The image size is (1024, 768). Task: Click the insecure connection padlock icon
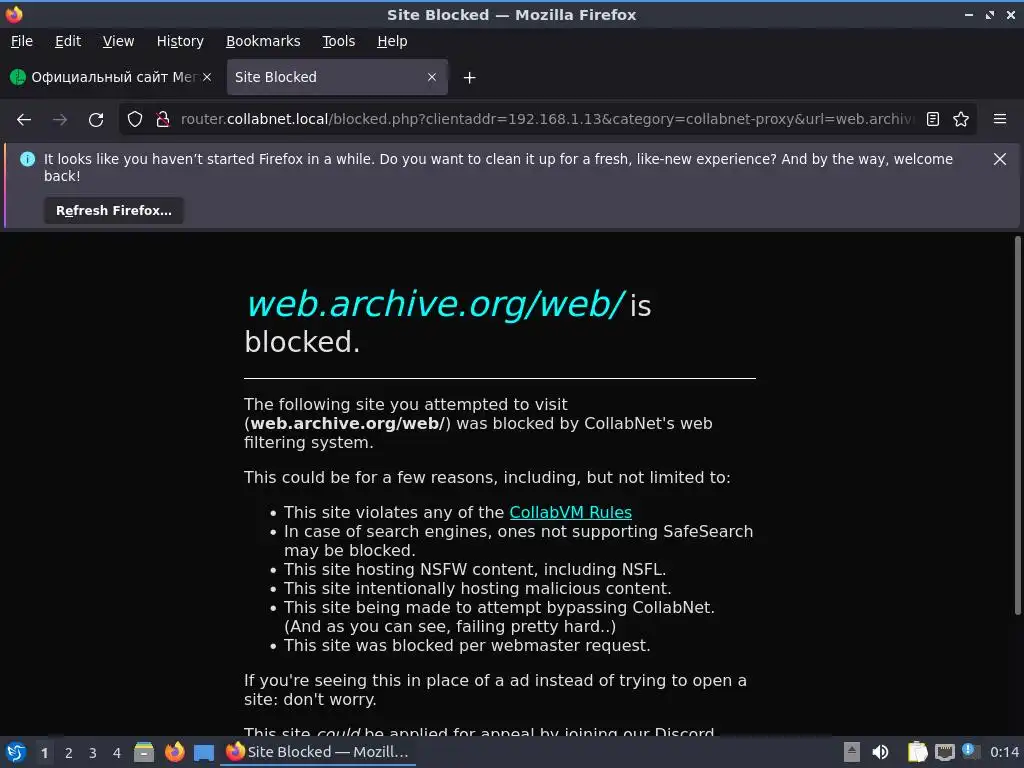(163, 120)
